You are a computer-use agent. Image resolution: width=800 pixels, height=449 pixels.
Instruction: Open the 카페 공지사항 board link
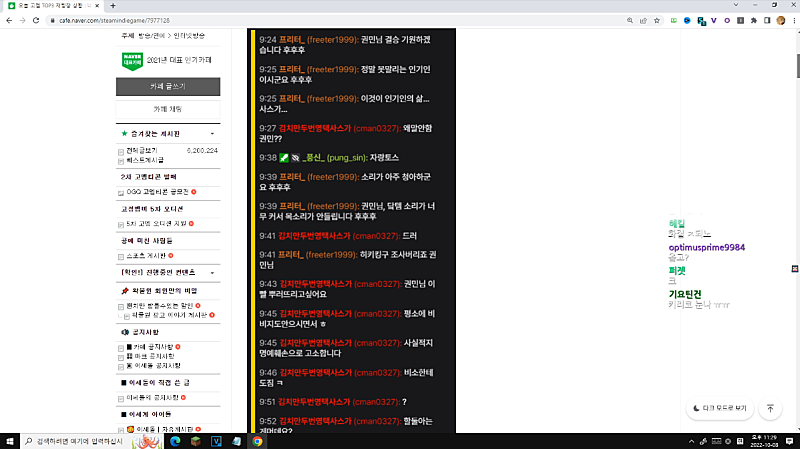pyautogui.click(x=153, y=347)
